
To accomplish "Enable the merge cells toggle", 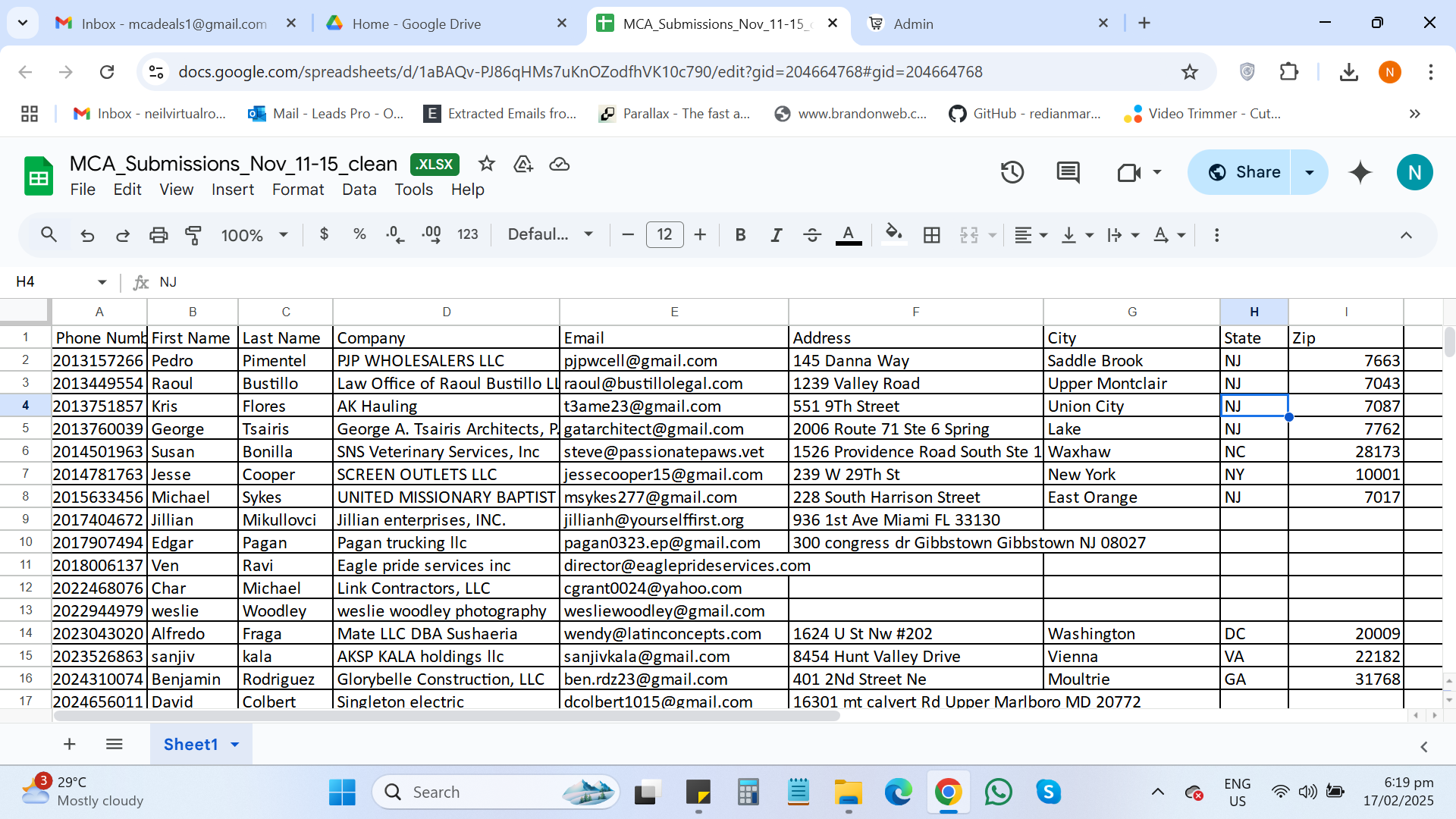I will point(967,235).
